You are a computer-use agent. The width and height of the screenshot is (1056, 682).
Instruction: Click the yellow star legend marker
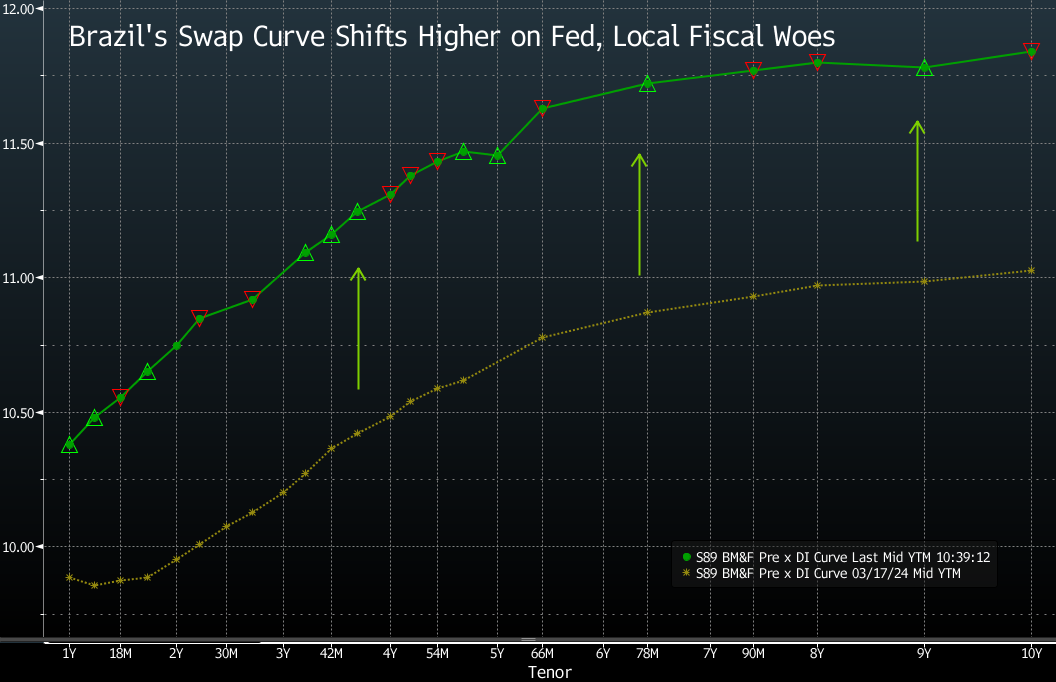point(687,573)
